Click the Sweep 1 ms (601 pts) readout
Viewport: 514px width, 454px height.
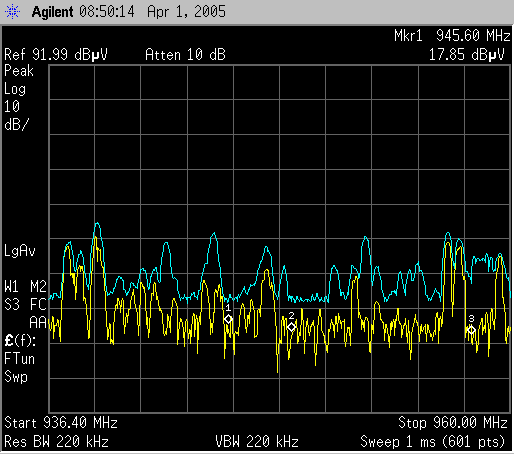[434, 442]
